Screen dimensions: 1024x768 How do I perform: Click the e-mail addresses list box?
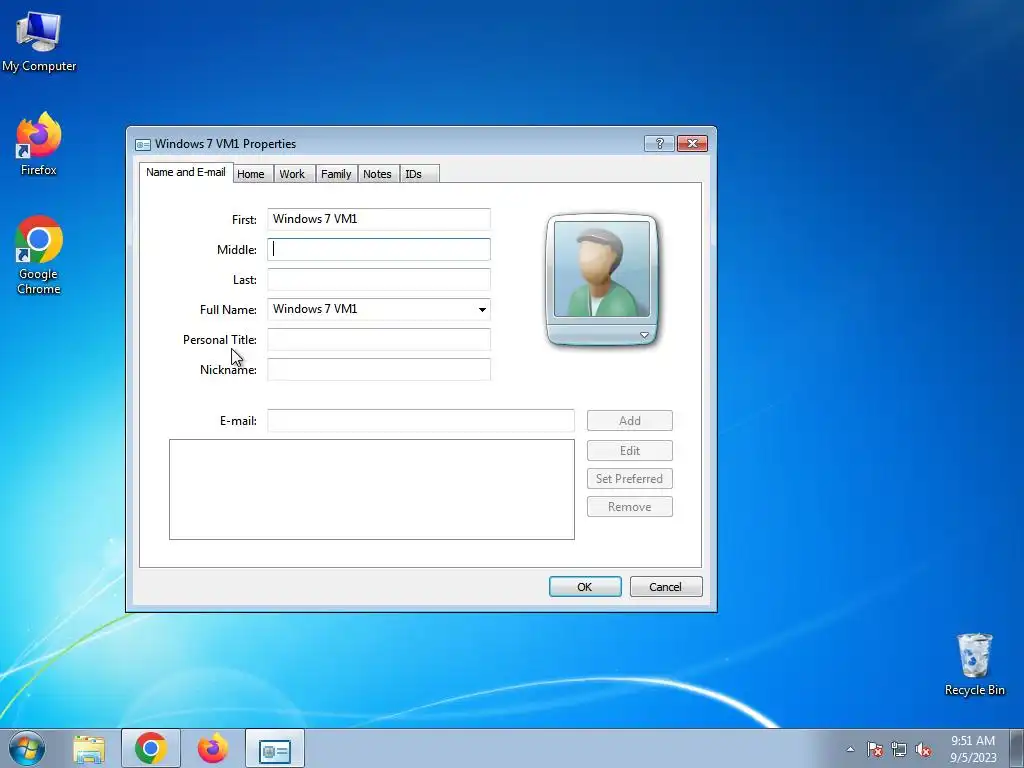(x=372, y=489)
